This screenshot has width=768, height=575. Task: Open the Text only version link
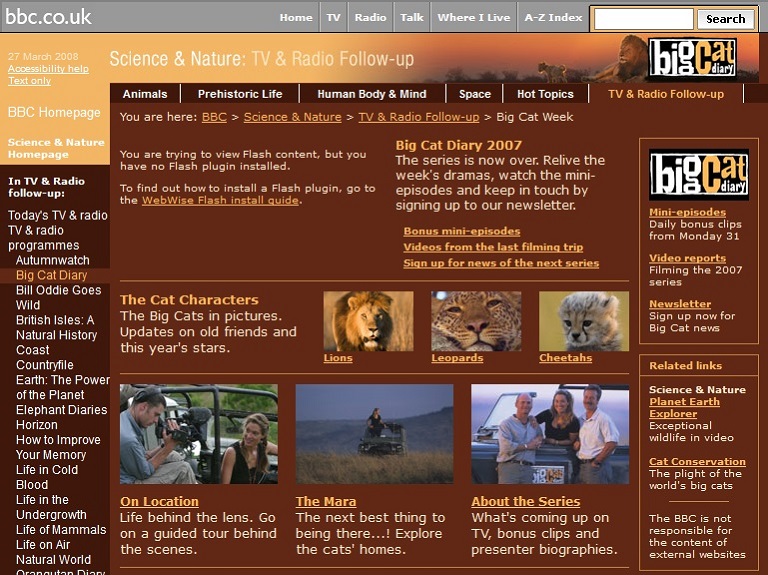[x=29, y=81]
